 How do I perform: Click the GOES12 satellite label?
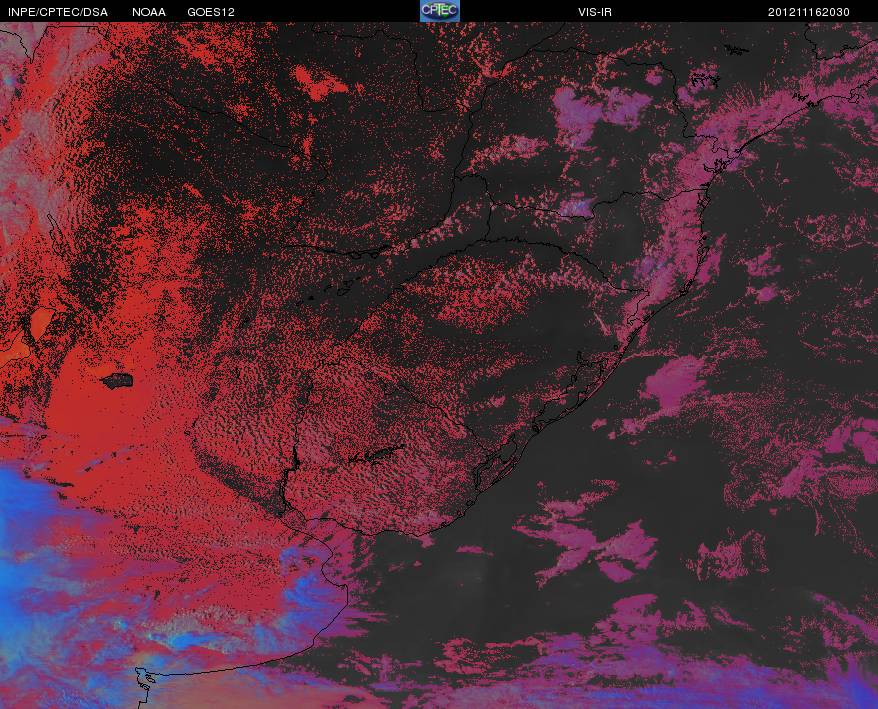point(211,12)
